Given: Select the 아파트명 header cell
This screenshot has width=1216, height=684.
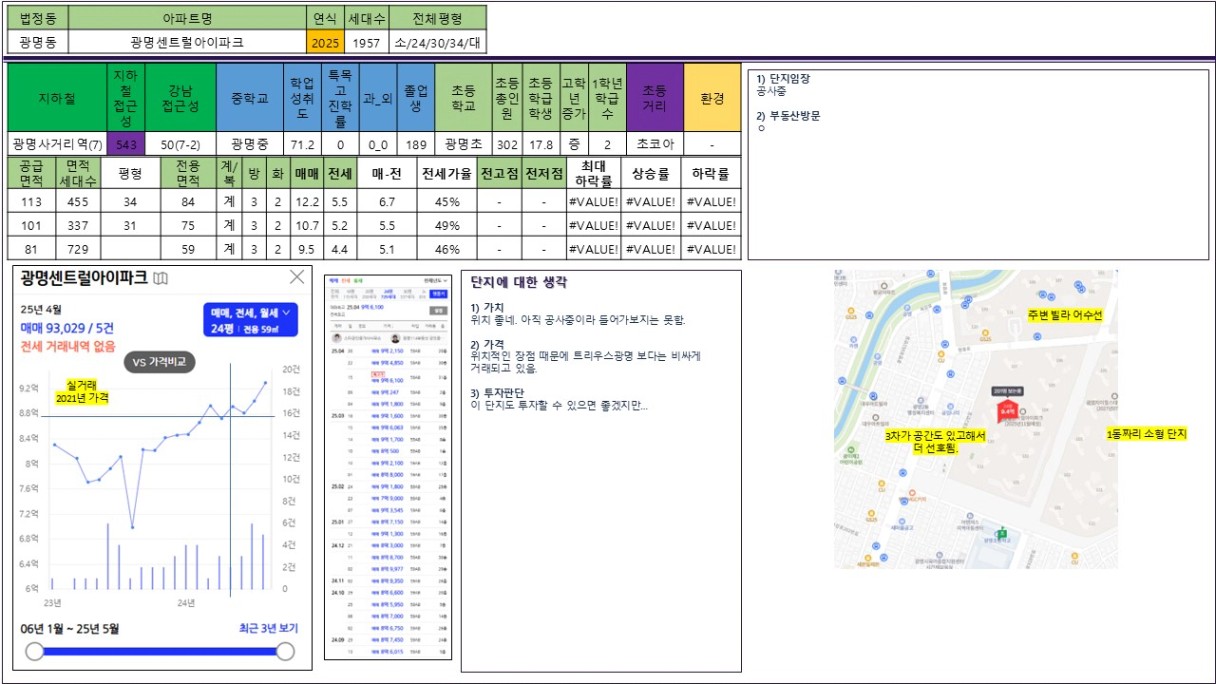Looking at the screenshot, I should [x=188, y=18].
